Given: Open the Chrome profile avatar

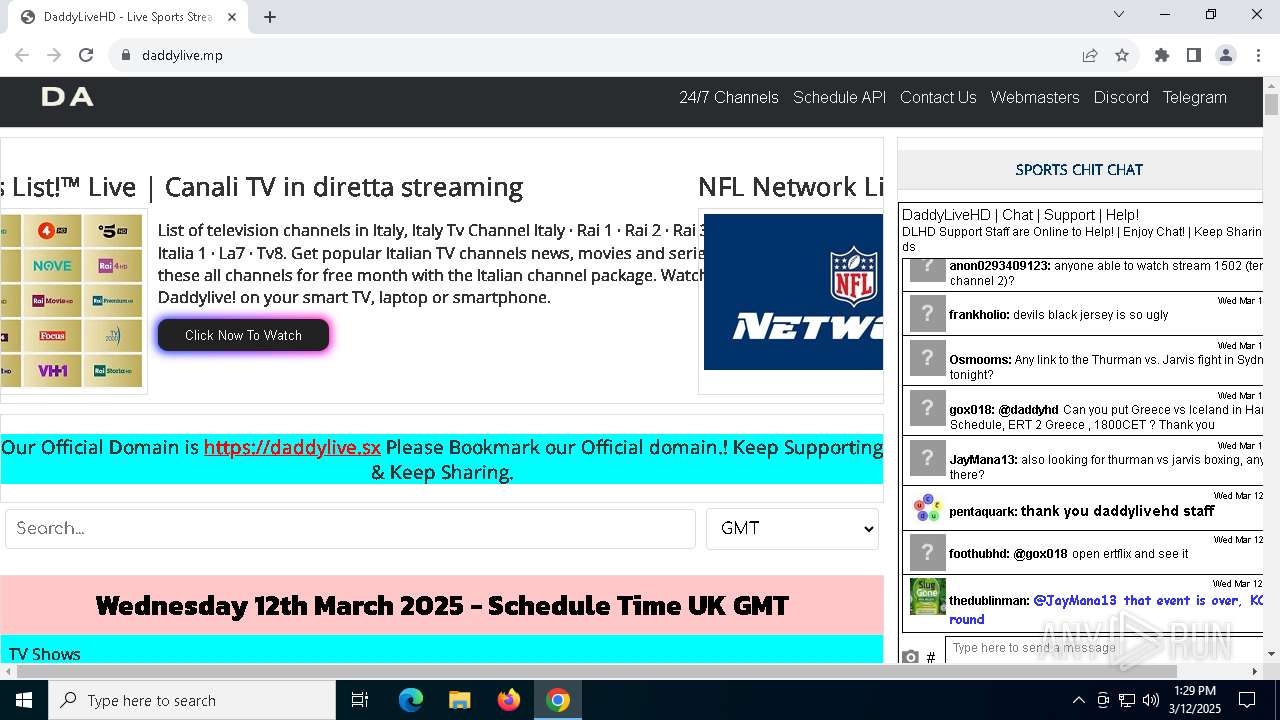Looking at the screenshot, I should (1226, 55).
